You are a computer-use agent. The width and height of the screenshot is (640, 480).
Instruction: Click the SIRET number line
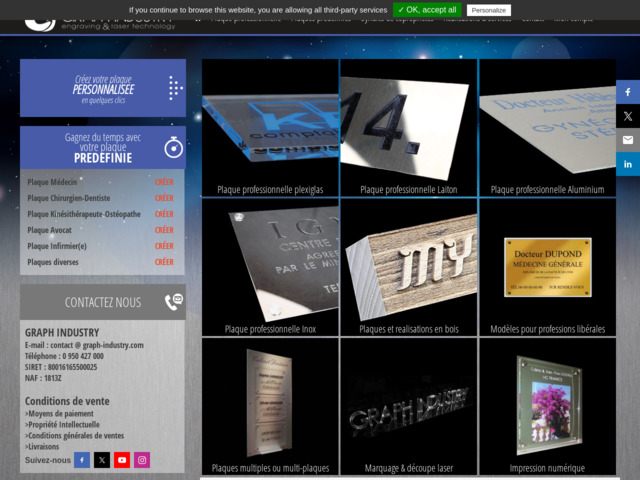click(x=61, y=367)
